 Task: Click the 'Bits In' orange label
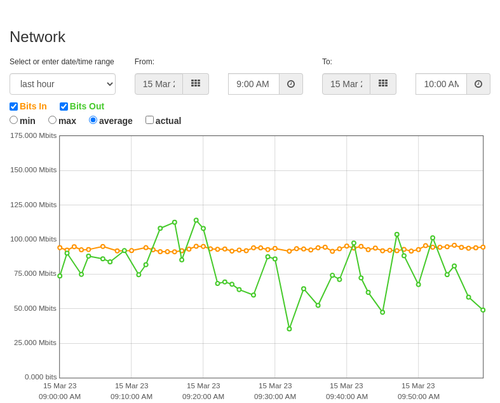(33, 106)
